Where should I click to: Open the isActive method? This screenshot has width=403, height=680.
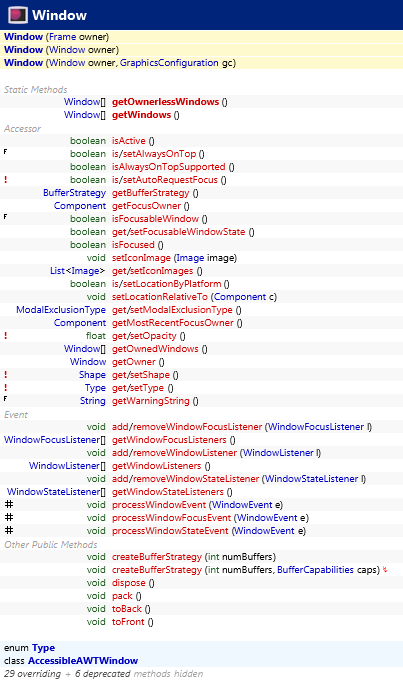coord(128,141)
